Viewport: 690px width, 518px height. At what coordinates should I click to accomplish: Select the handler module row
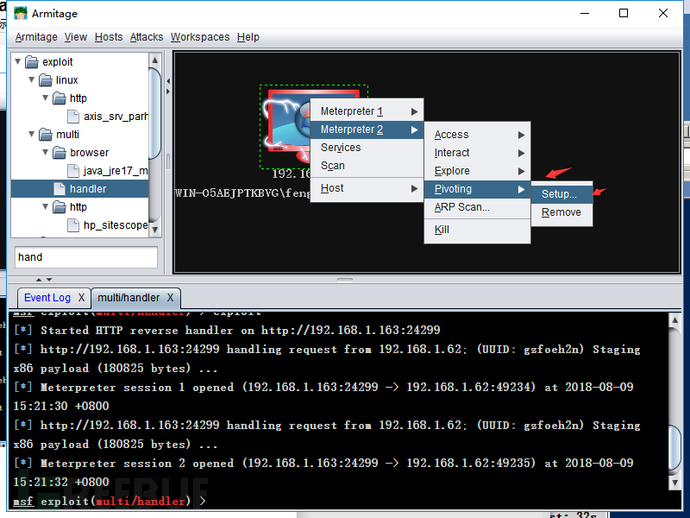tap(80, 189)
